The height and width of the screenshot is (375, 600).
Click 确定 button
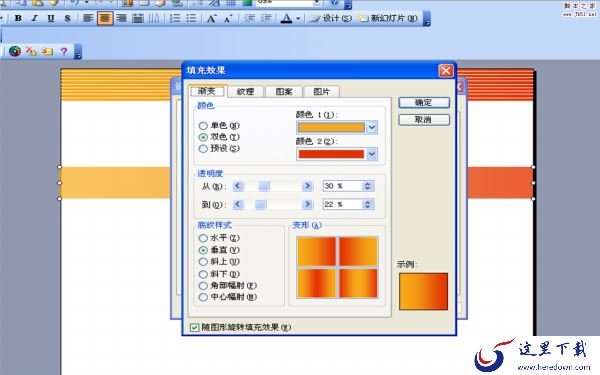coord(424,103)
